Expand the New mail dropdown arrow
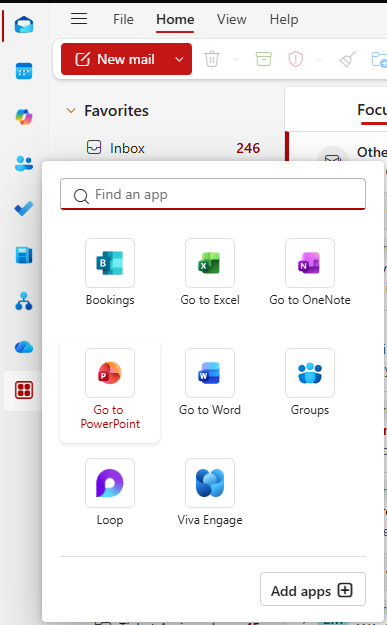This screenshot has height=625, width=387. (x=179, y=59)
